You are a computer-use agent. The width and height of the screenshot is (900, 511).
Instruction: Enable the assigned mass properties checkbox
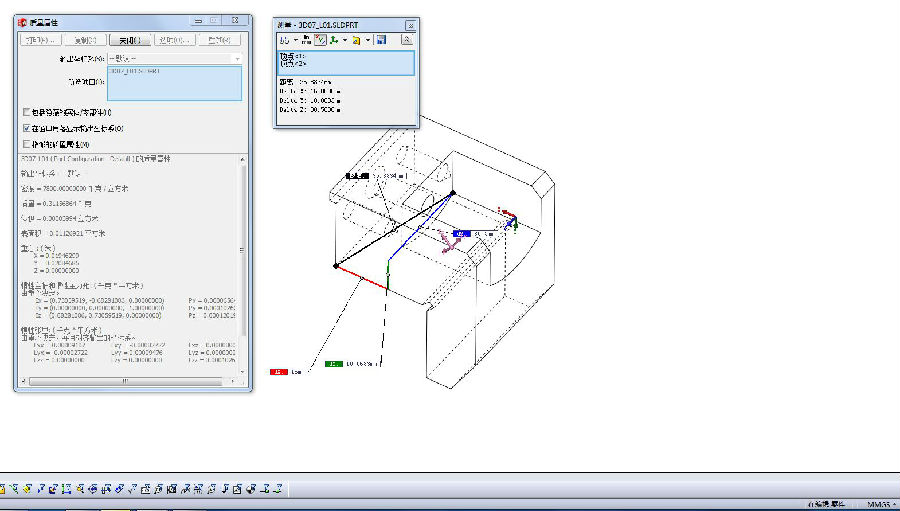pos(26,144)
